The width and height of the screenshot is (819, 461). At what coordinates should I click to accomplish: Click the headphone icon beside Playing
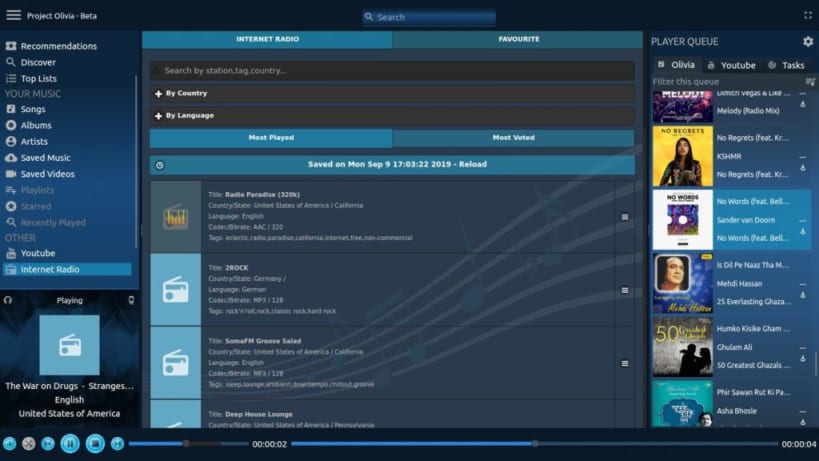point(8,300)
